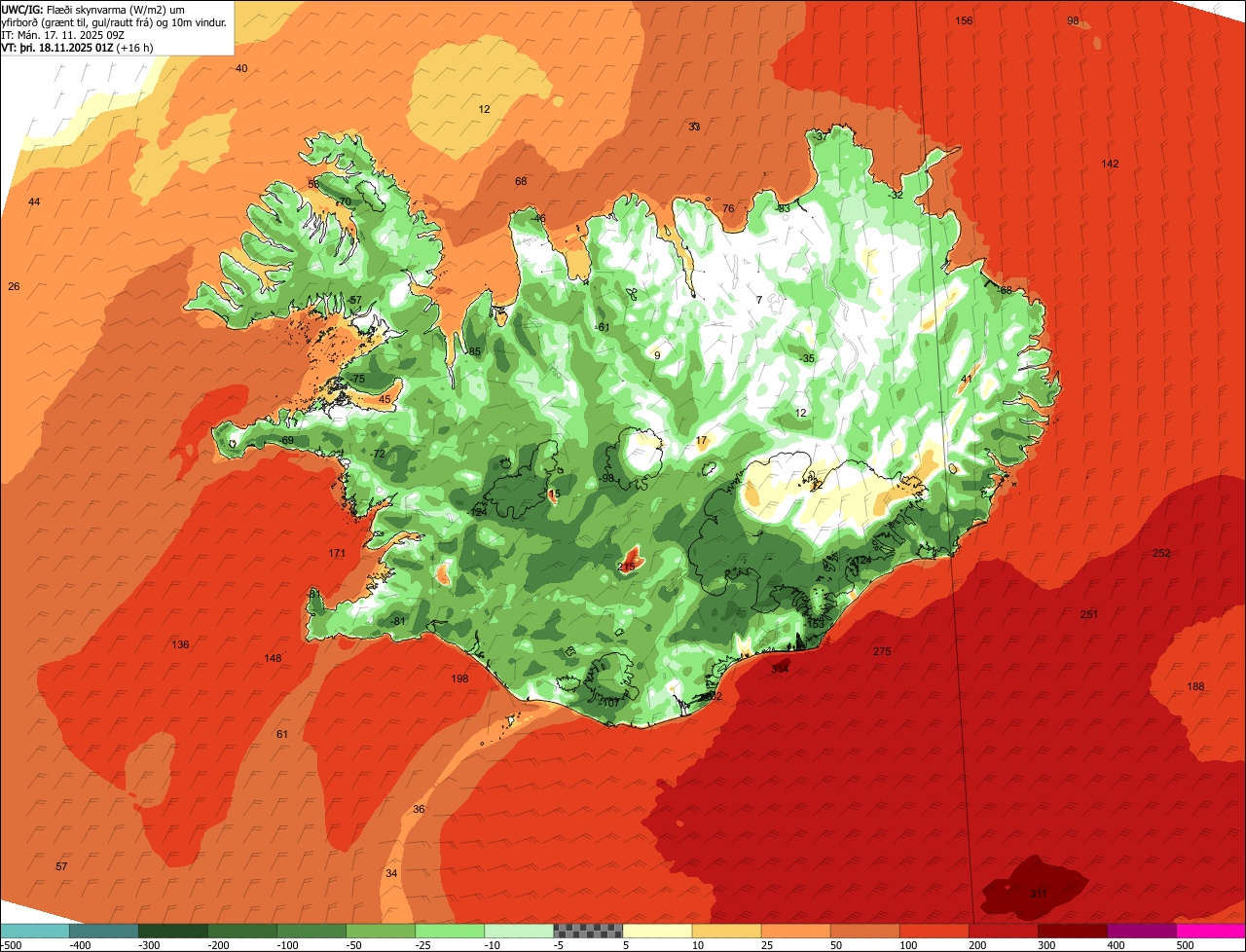This screenshot has width=1246, height=952.
Task: Pick the magenta swatch above 500
Action: (1211, 931)
